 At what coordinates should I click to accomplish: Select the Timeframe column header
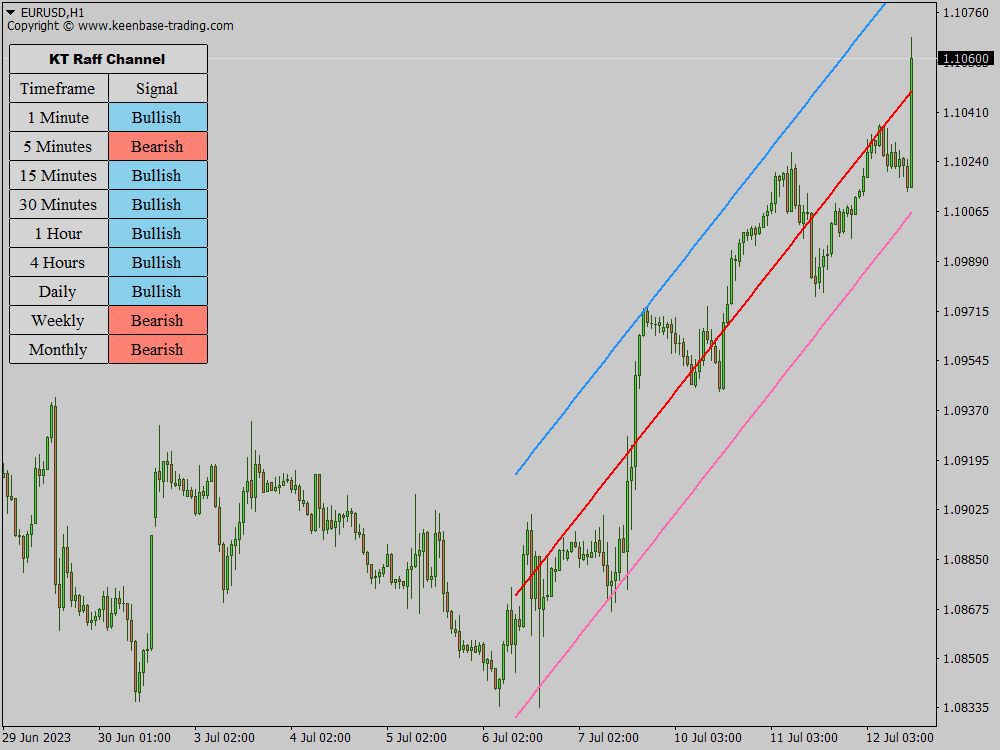click(x=58, y=88)
